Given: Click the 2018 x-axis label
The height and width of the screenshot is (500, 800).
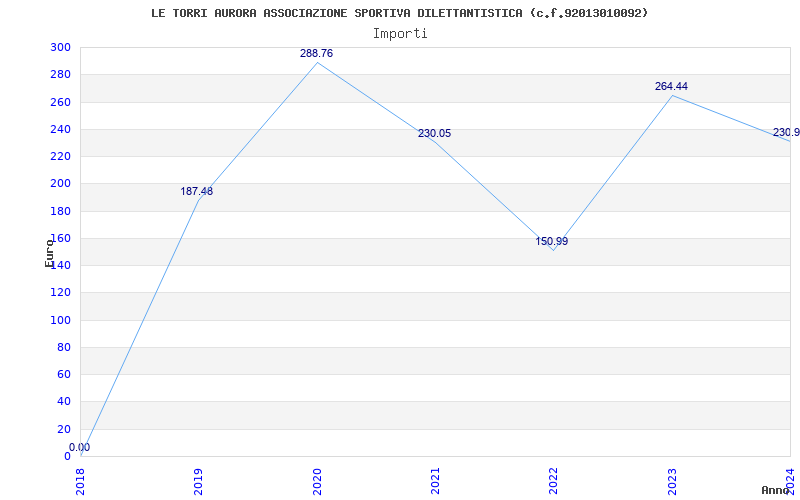Looking at the screenshot, I should click(x=81, y=481).
